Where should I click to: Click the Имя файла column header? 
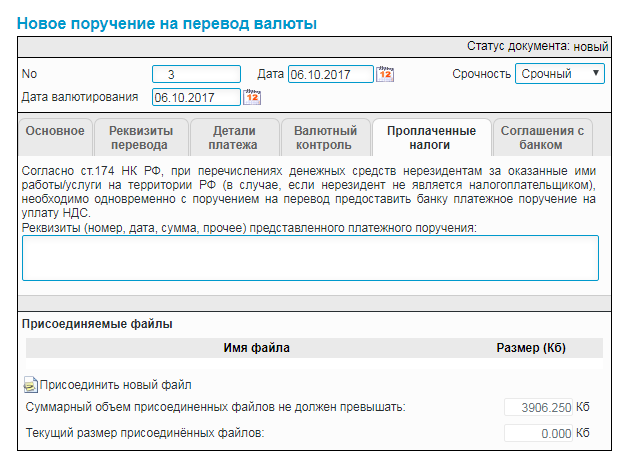(x=257, y=348)
